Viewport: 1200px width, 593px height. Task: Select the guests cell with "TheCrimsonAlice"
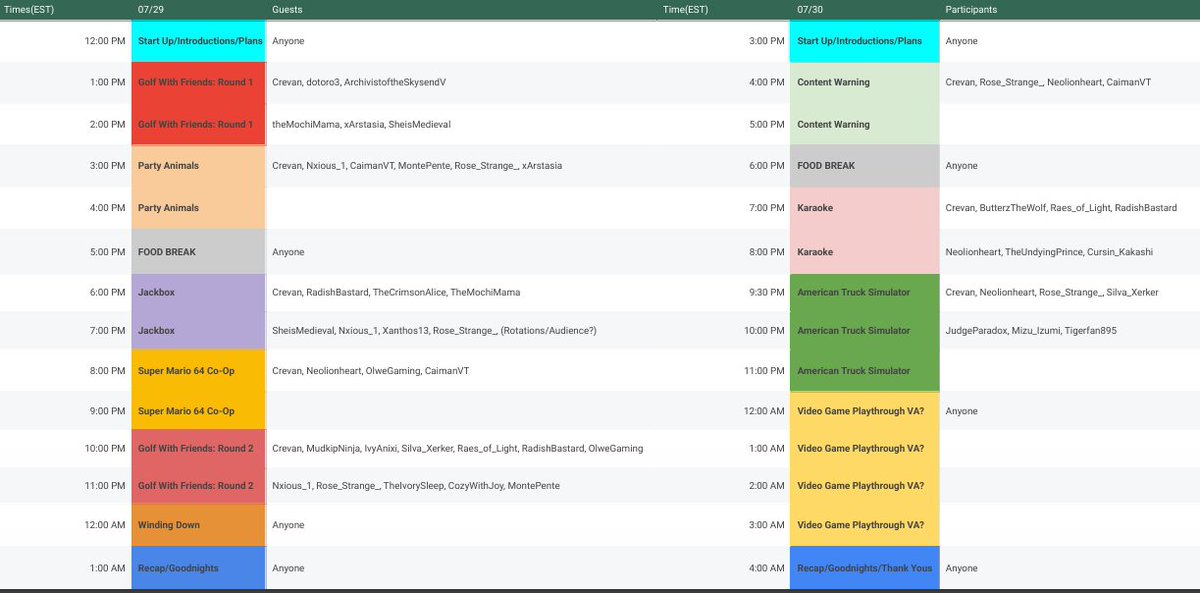(396, 292)
